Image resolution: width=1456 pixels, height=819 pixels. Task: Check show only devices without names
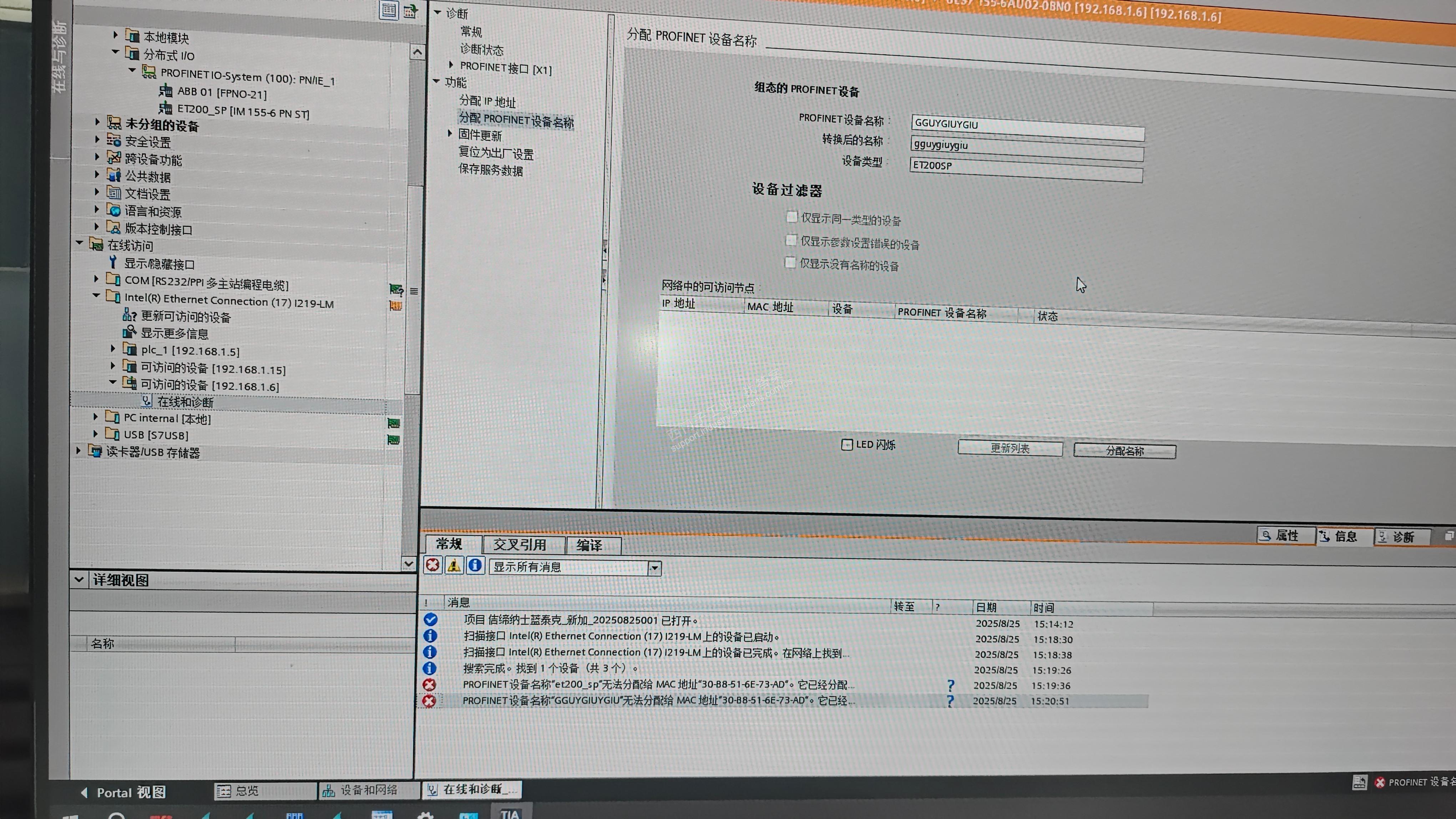tap(790, 263)
